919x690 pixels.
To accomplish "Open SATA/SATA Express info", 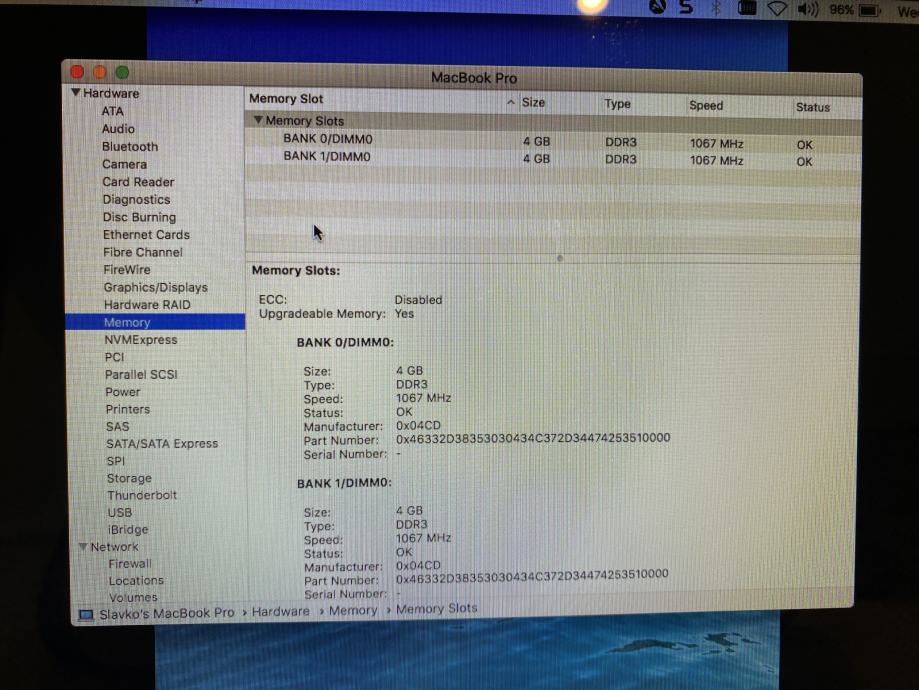I will click(x=162, y=444).
